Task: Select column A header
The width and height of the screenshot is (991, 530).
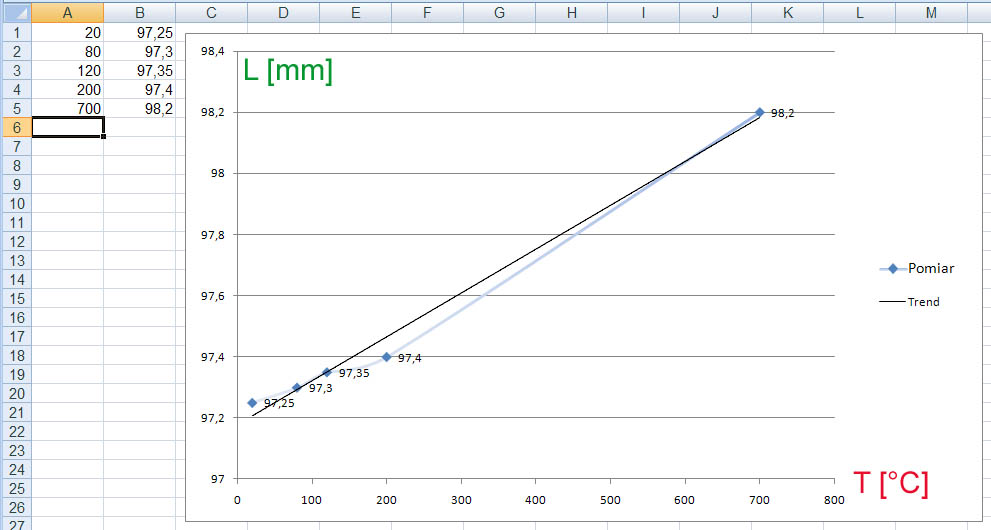Action: (x=67, y=12)
